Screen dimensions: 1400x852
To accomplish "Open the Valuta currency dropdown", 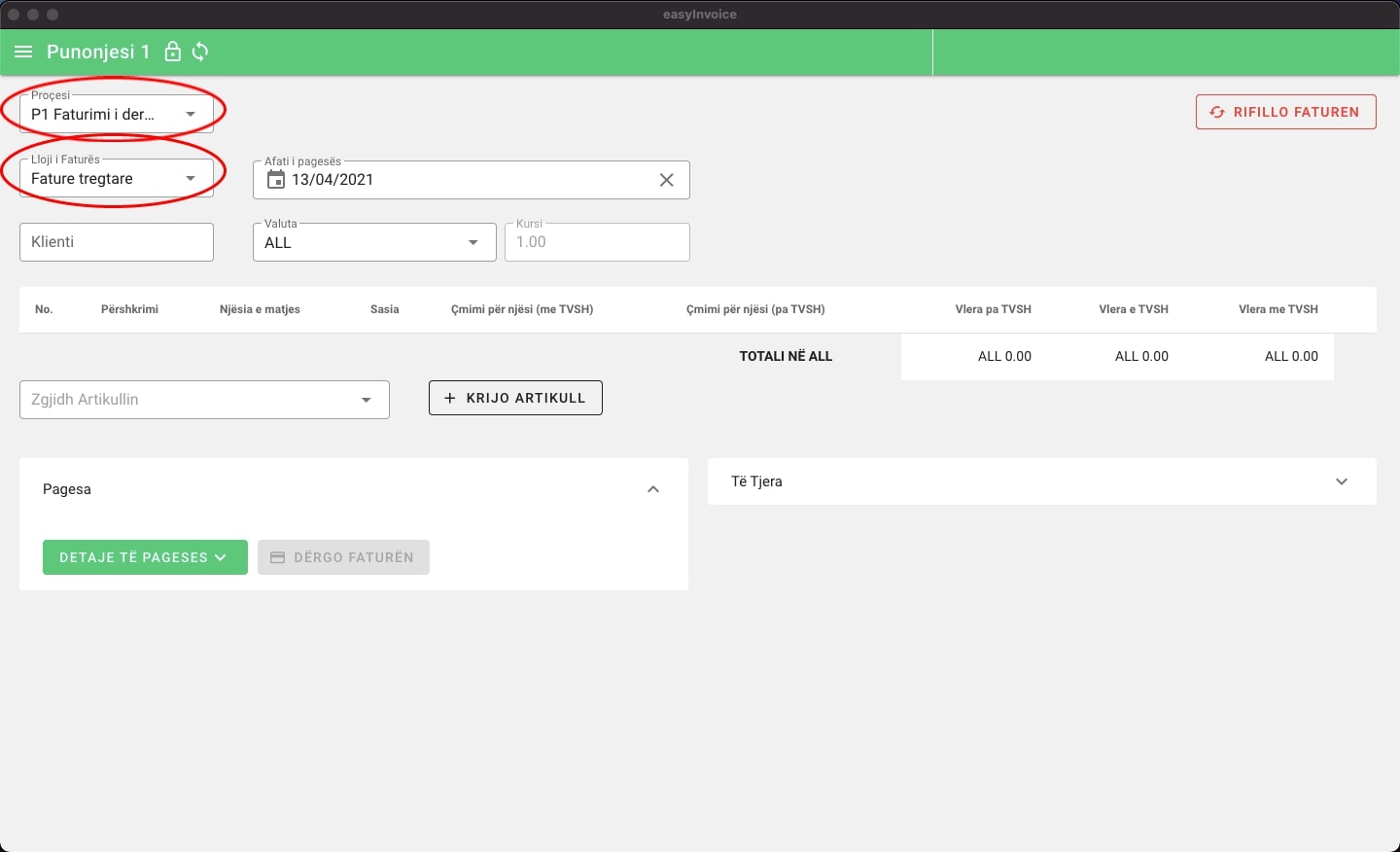I will [473, 242].
